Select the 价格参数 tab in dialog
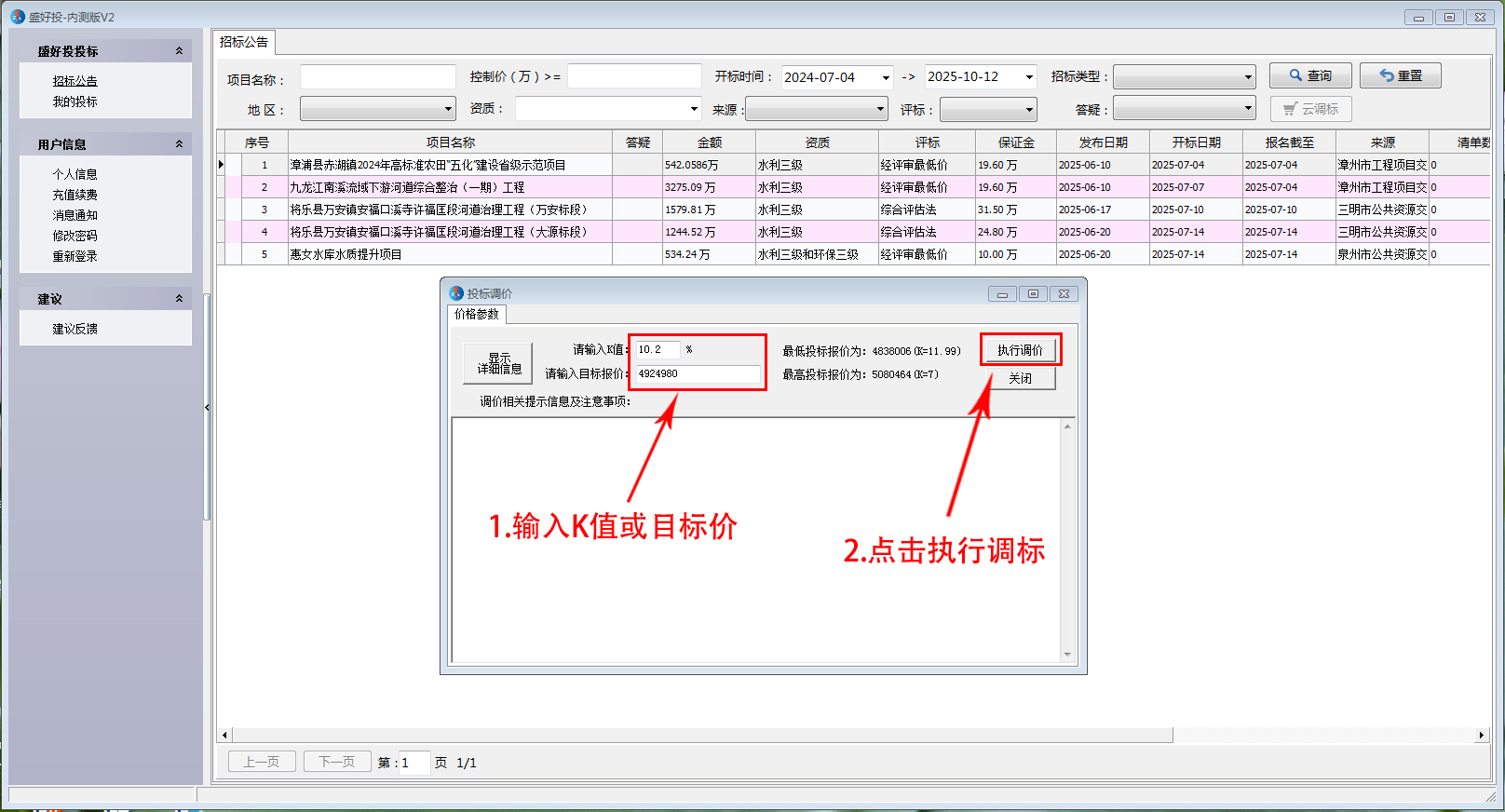The height and width of the screenshot is (812, 1505). 477,315
